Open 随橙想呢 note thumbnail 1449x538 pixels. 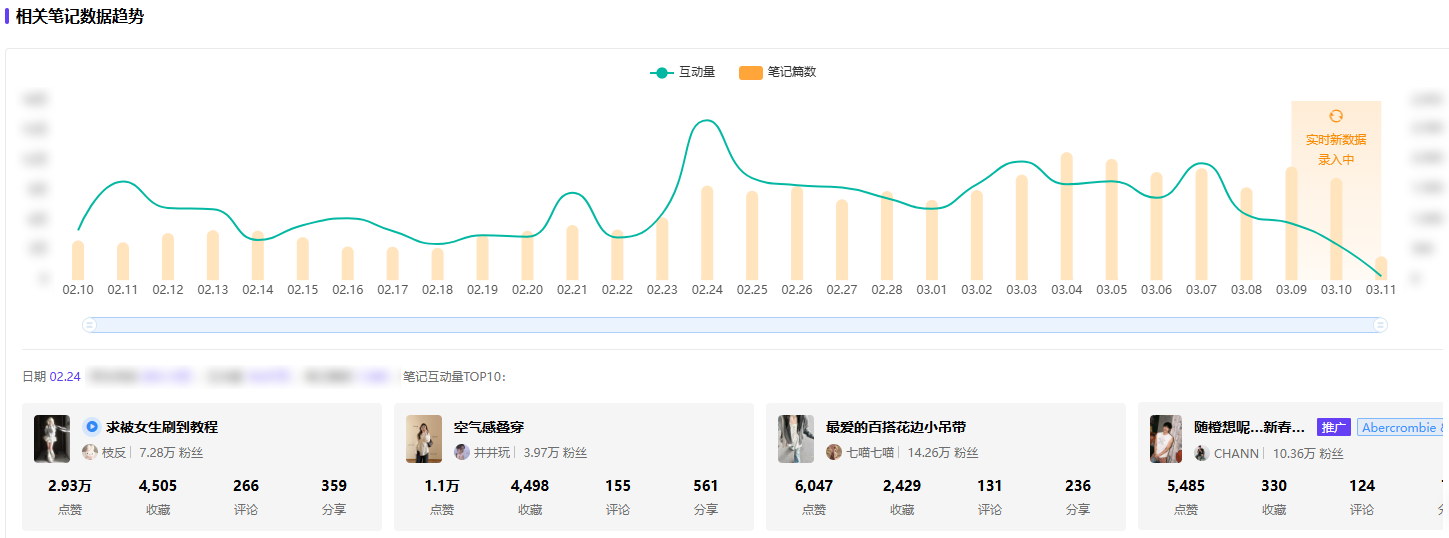tap(1166, 439)
